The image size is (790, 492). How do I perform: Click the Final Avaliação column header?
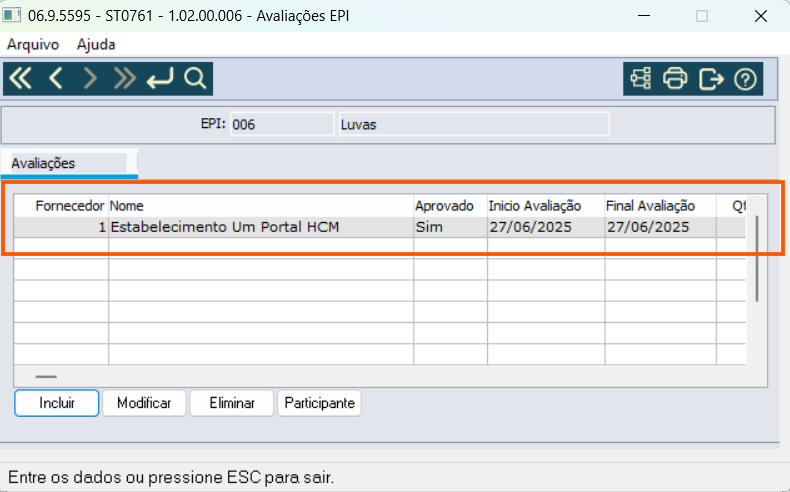[x=661, y=206]
